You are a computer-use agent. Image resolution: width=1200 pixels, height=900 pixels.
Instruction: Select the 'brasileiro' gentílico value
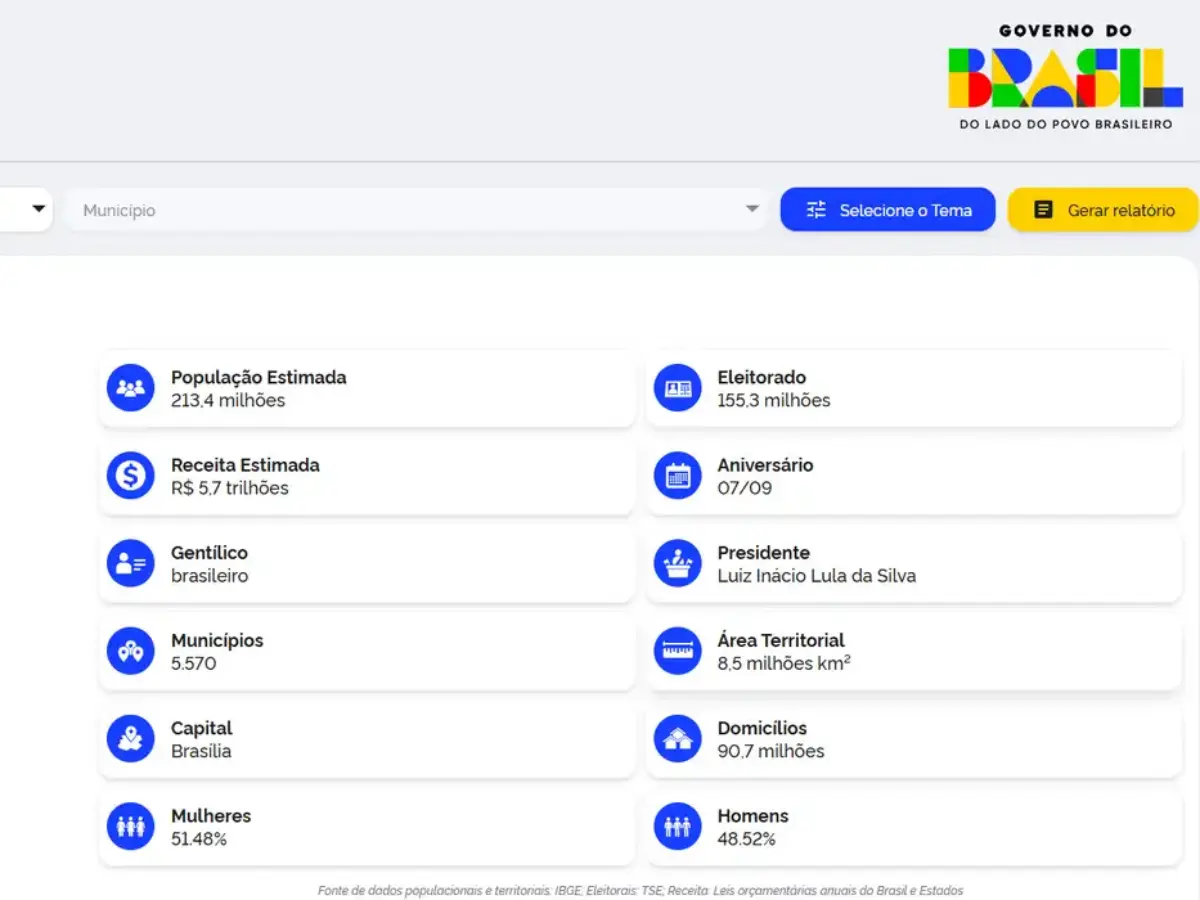pos(210,576)
